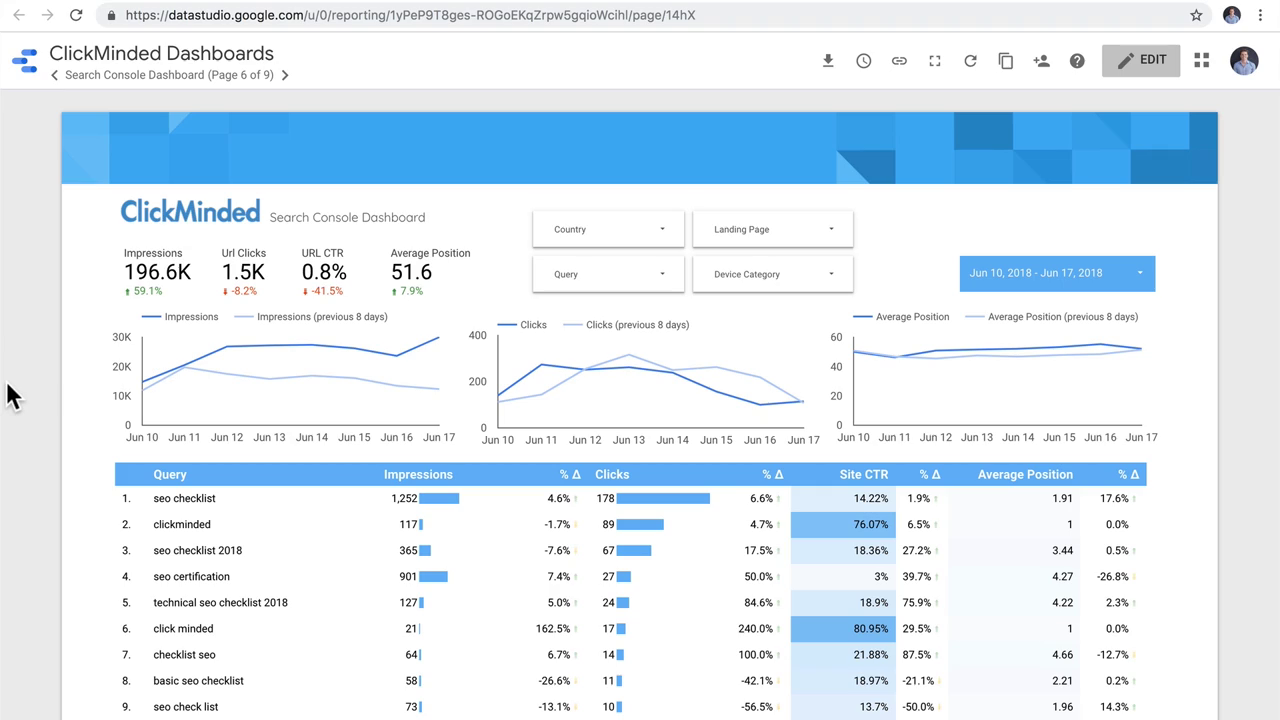Select the 'seo certification' query row
The width and height of the screenshot is (1280, 720).
tap(630, 576)
